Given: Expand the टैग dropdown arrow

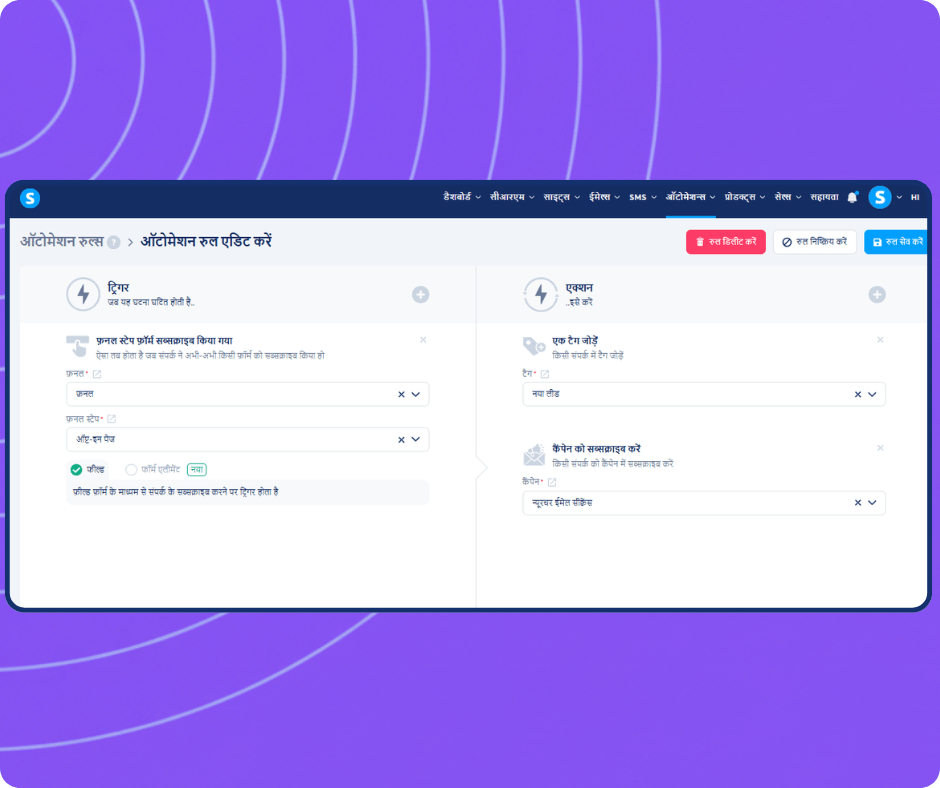Looking at the screenshot, I should (x=872, y=395).
